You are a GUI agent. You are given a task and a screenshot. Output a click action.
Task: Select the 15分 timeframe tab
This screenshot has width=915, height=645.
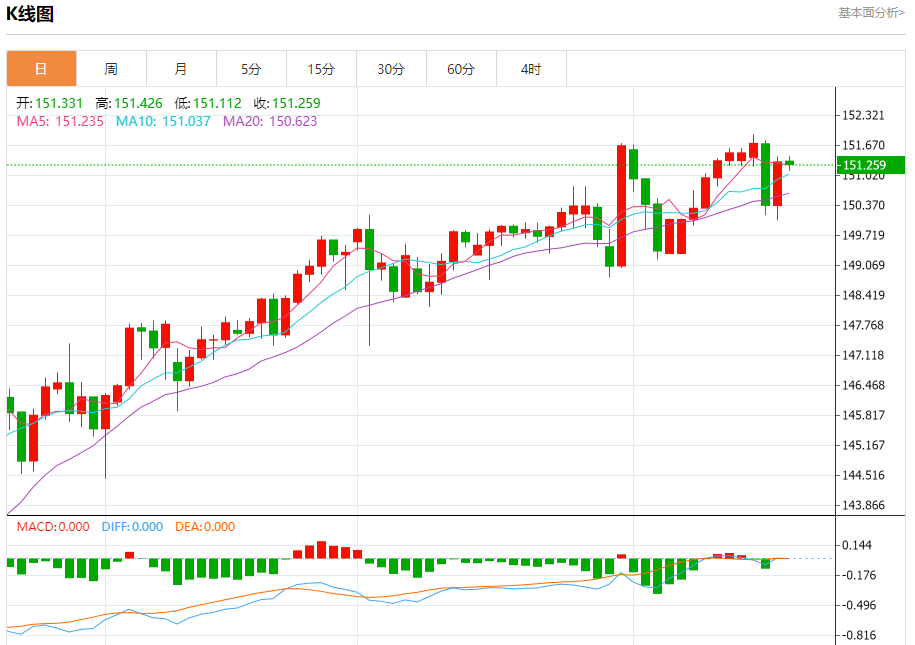click(321, 69)
